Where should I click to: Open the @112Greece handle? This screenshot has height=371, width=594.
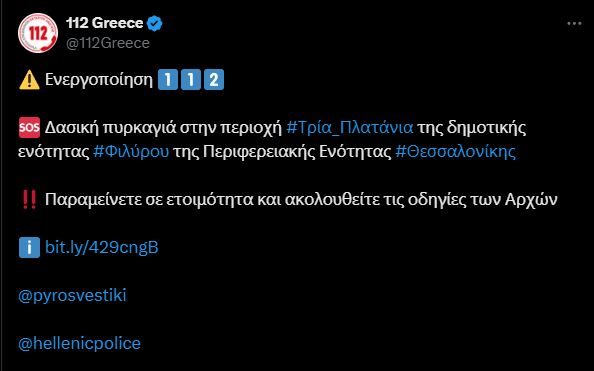pyautogui.click(x=108, y=43)
